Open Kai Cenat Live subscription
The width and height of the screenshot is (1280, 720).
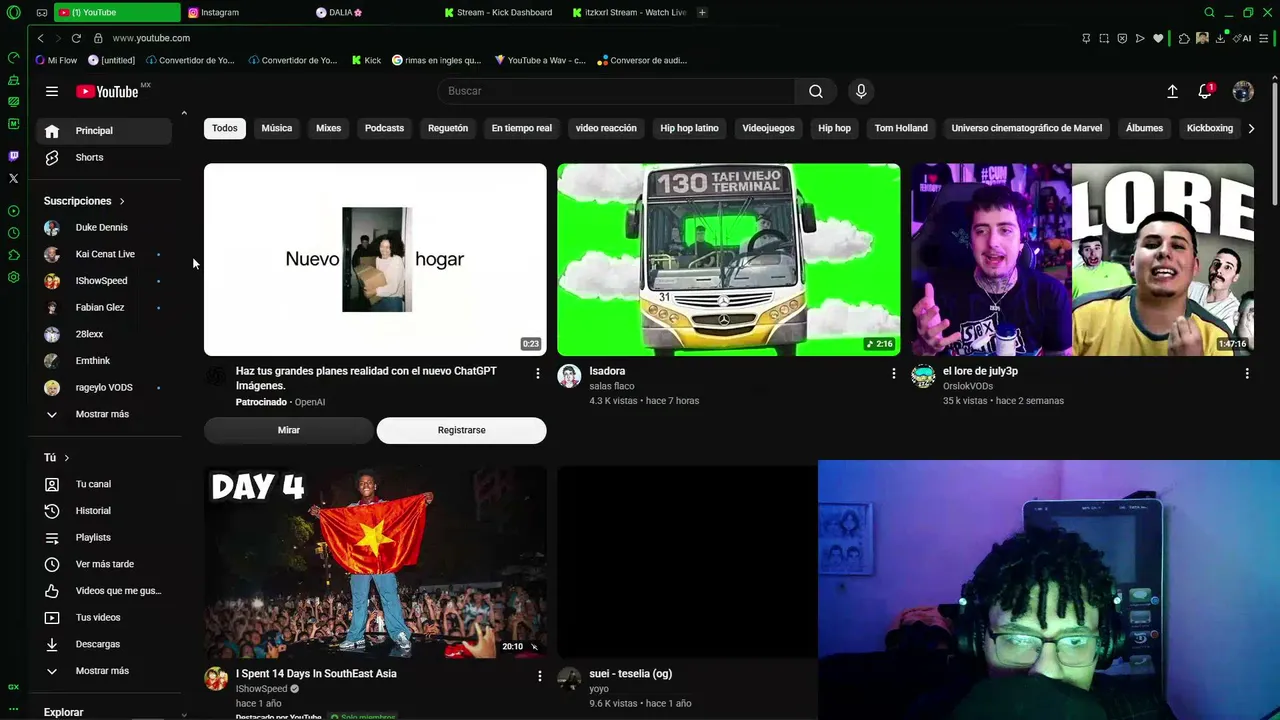pos(104,254)
